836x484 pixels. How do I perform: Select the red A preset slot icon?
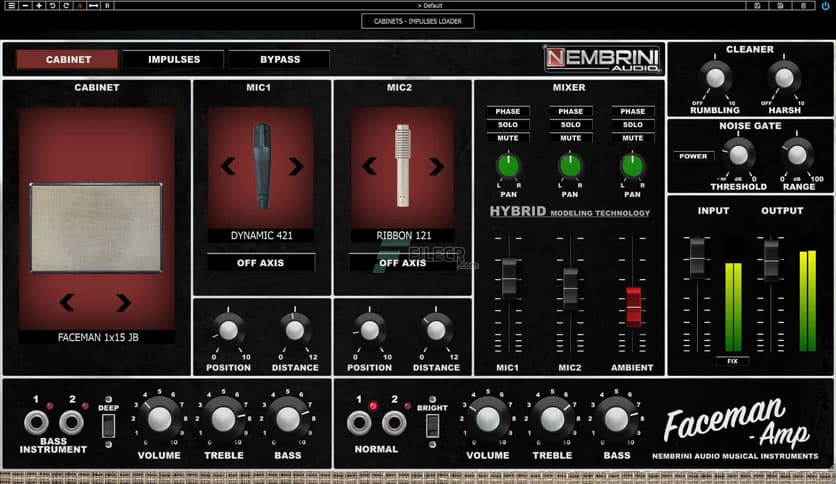coord(80,5)
